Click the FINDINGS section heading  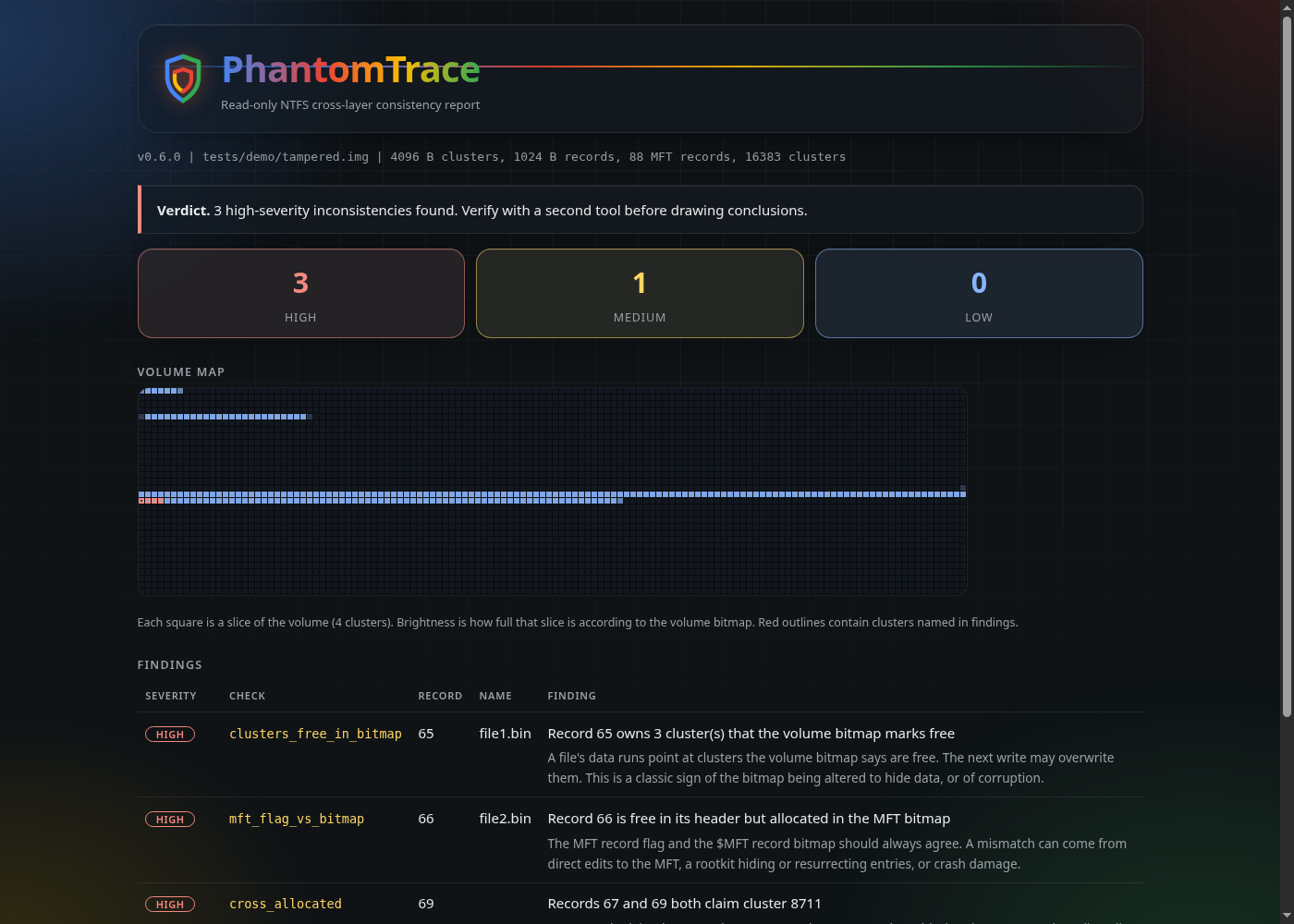click(x=169, y=665)
